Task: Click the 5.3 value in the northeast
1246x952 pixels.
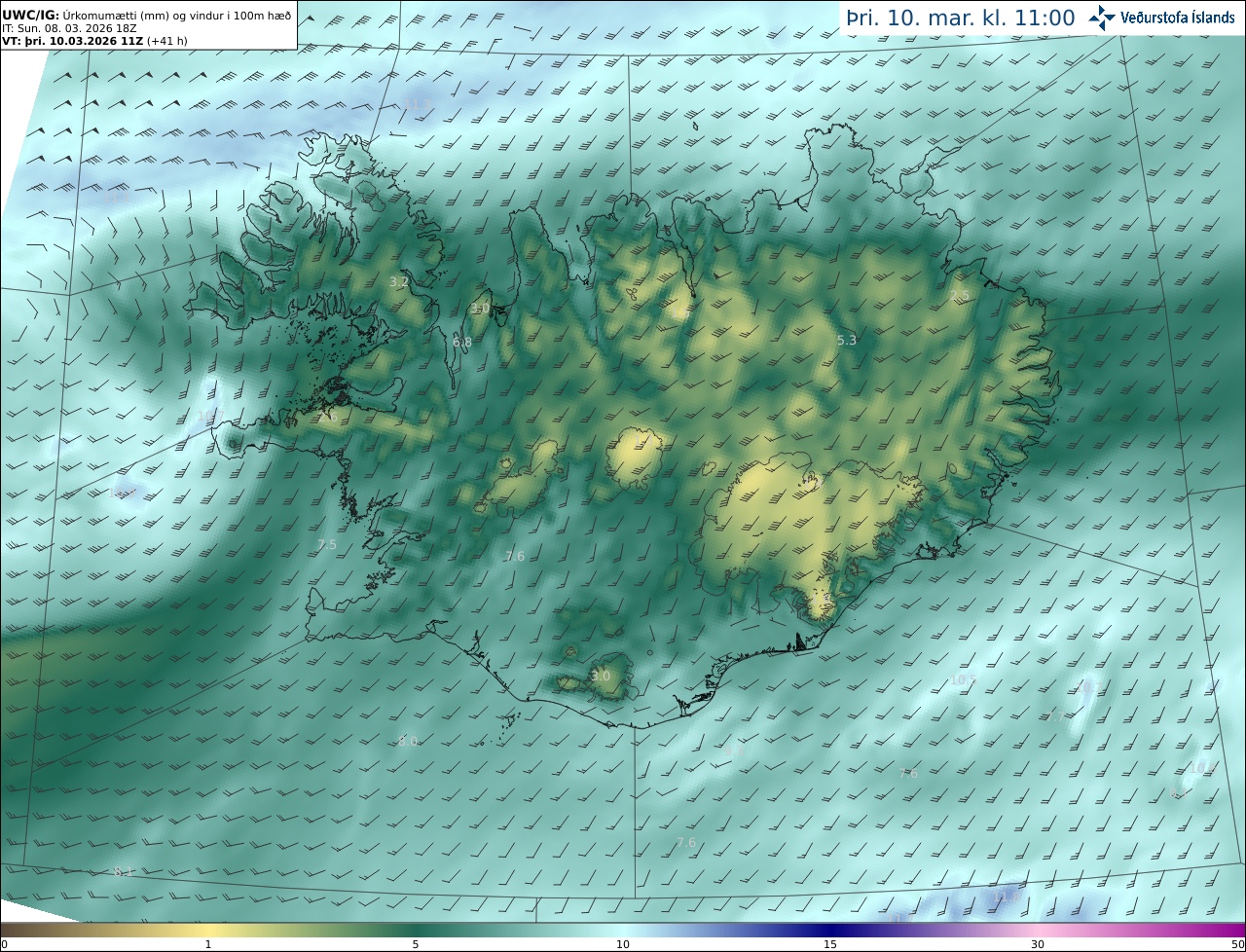Action: [847, 341]
